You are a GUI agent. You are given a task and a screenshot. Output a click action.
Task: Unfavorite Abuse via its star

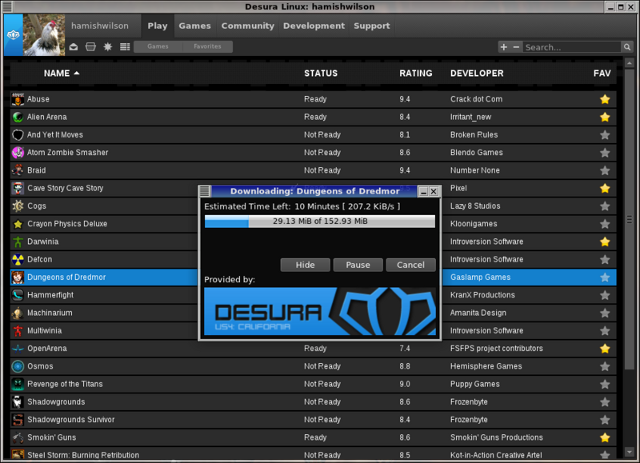click(605, 99)
